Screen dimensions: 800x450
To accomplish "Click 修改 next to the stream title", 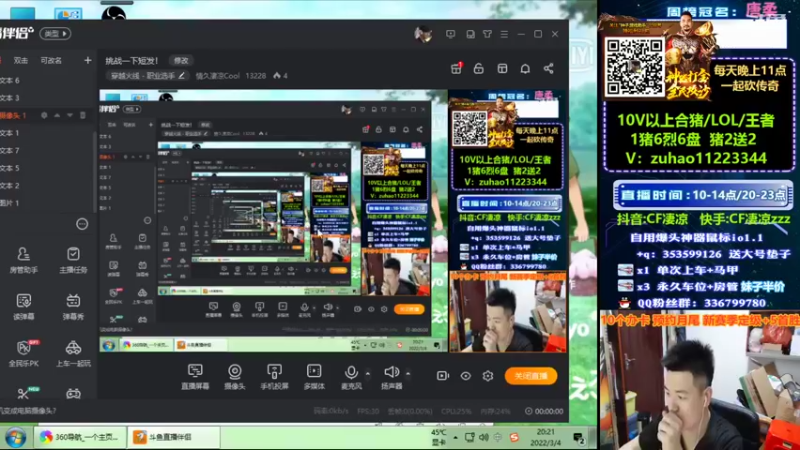I will tap(181, 60).
